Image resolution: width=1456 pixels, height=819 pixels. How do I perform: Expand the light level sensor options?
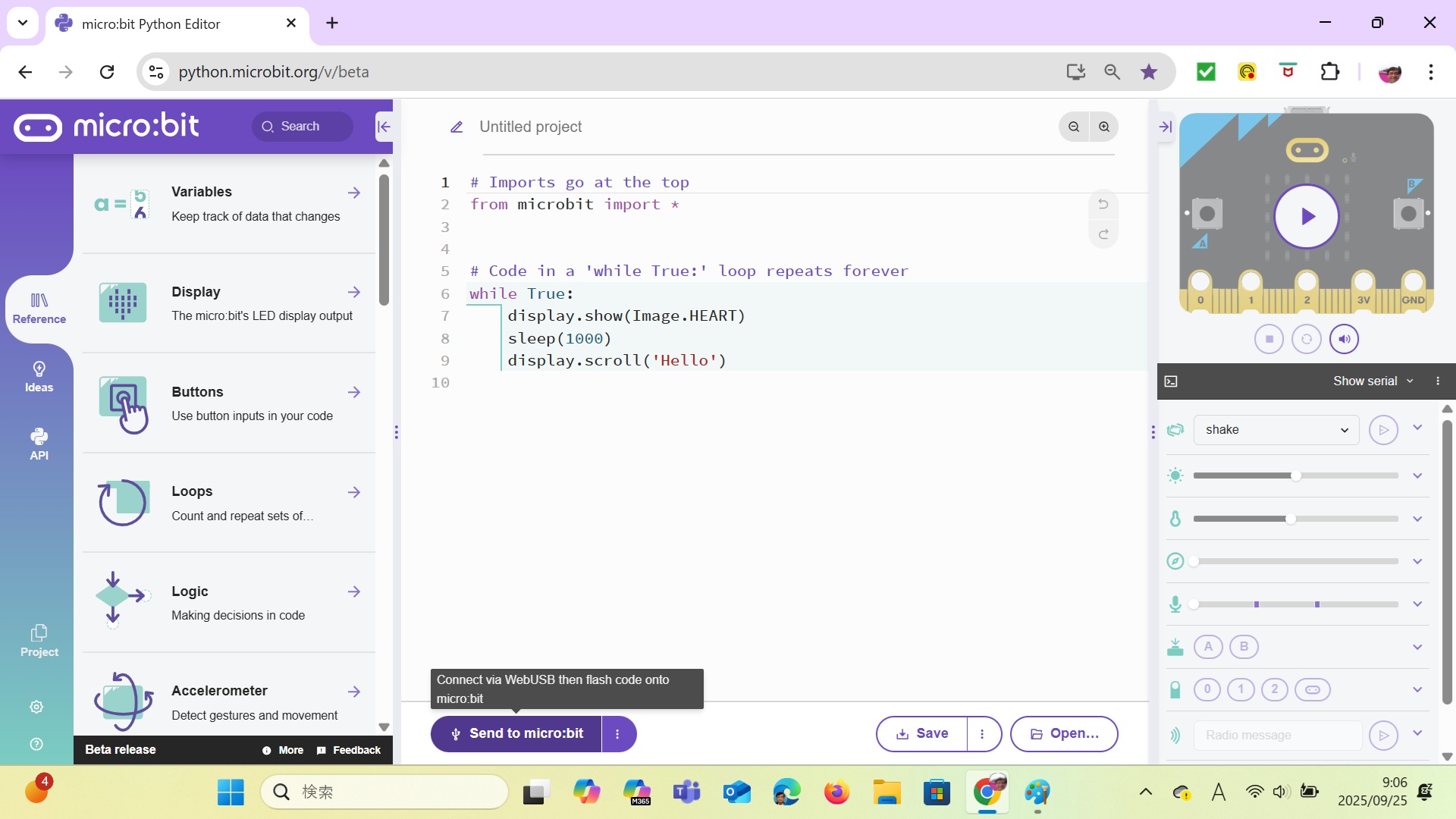coord(1417,476)
